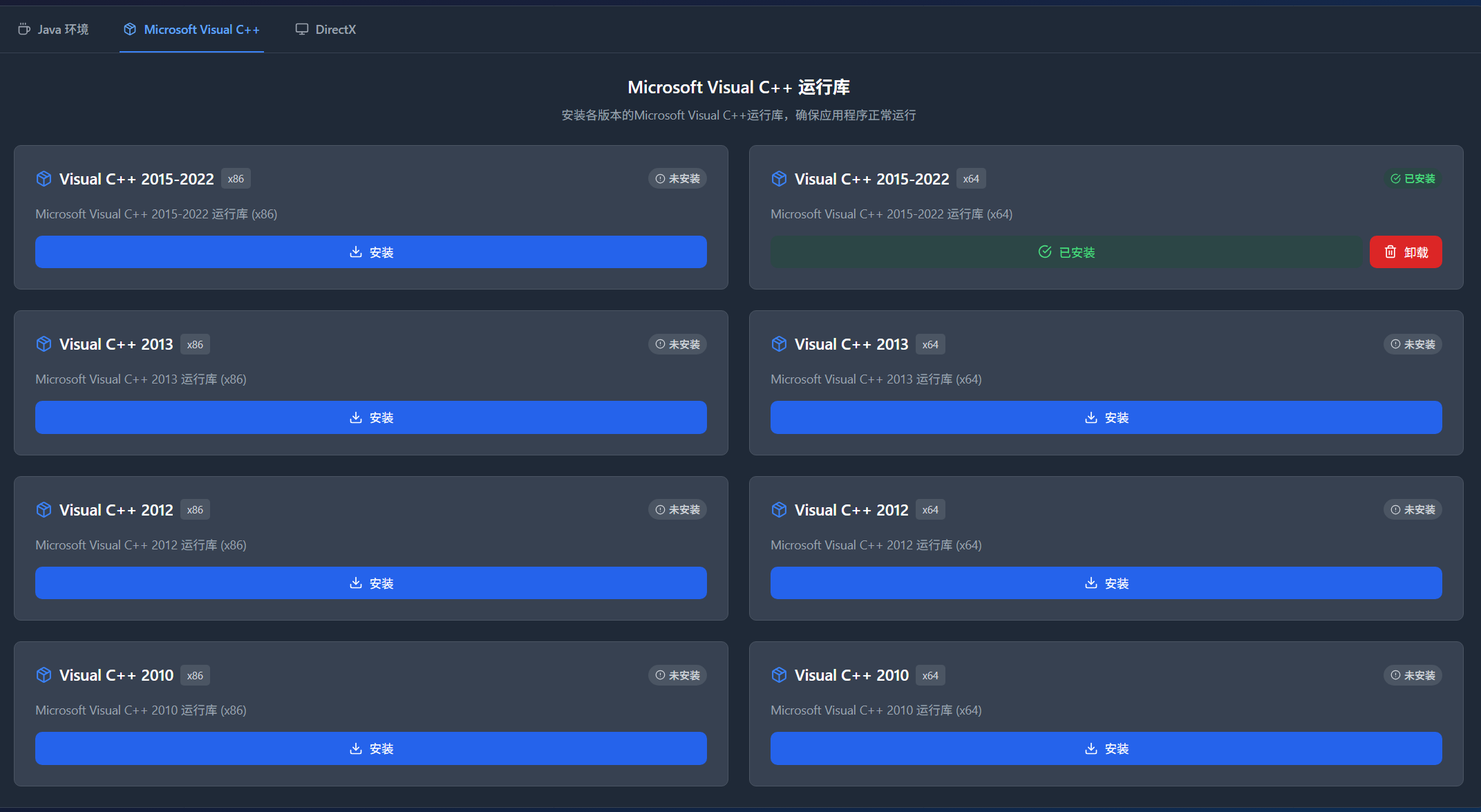Click the x86 tag beside Visual C++ 2012
Image resolution: width=1481 pixels, height=812 pixels.
(x=195, y=510)
